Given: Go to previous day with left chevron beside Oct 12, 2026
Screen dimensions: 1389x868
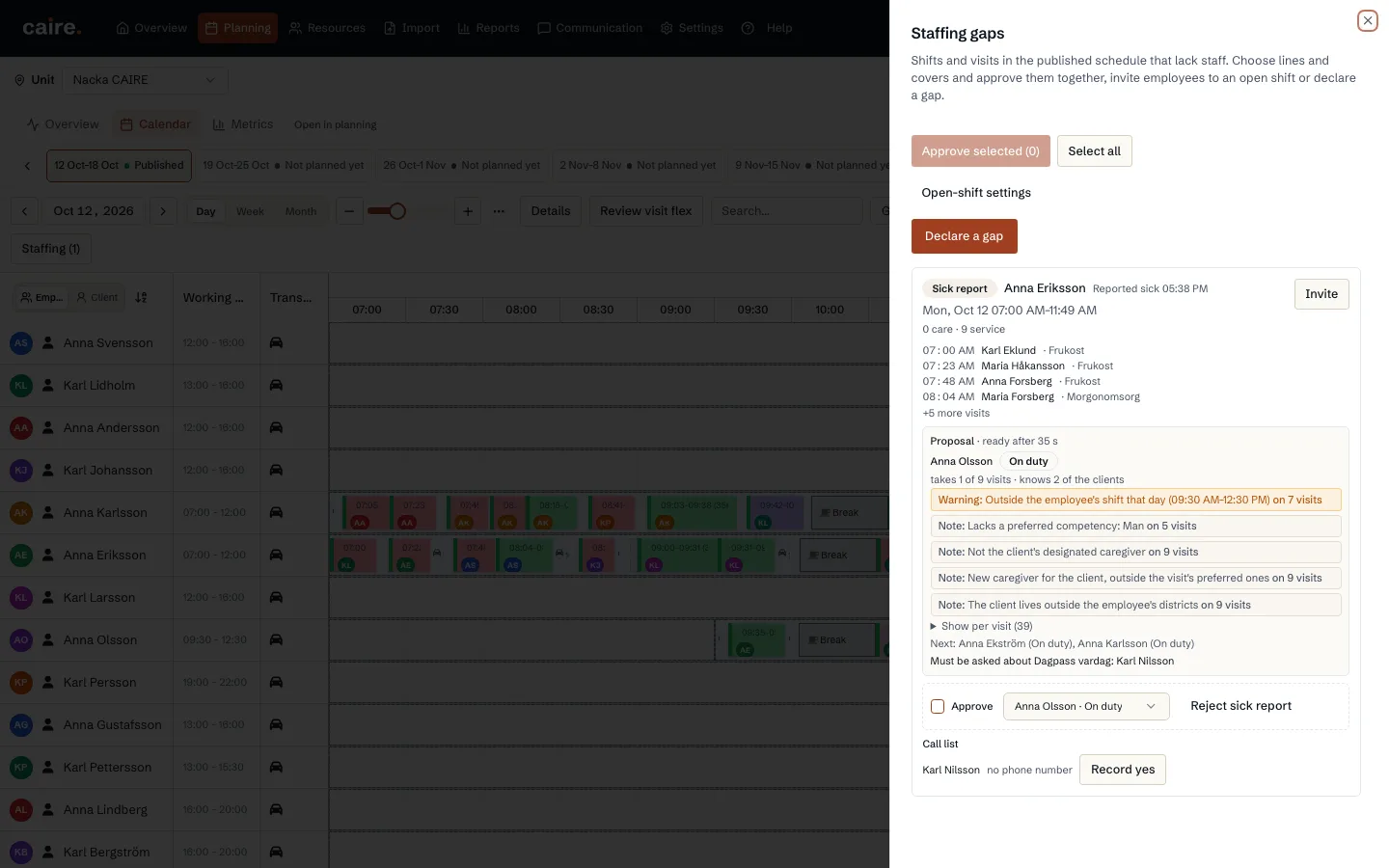Looking at the screenshot, I should click(25, 211).
